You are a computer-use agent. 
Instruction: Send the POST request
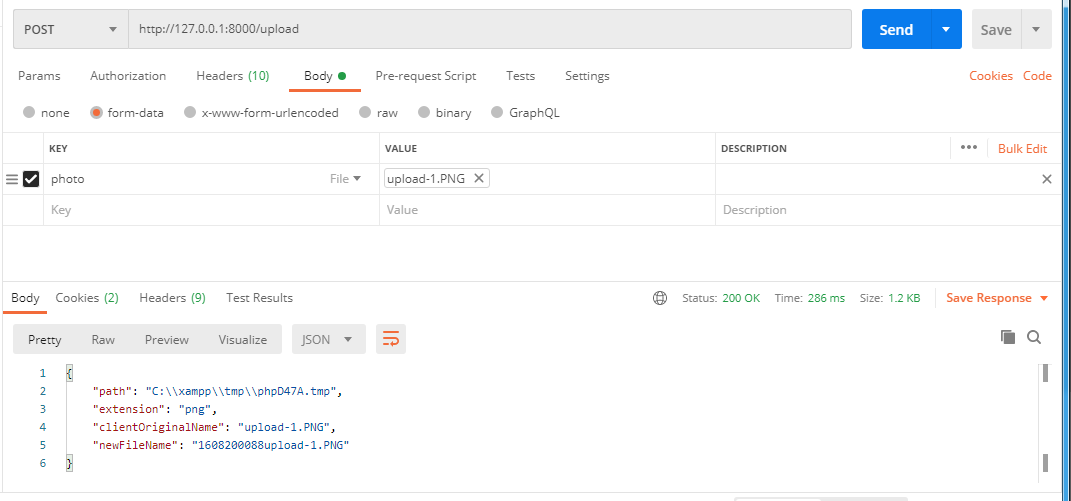(896, 29)
